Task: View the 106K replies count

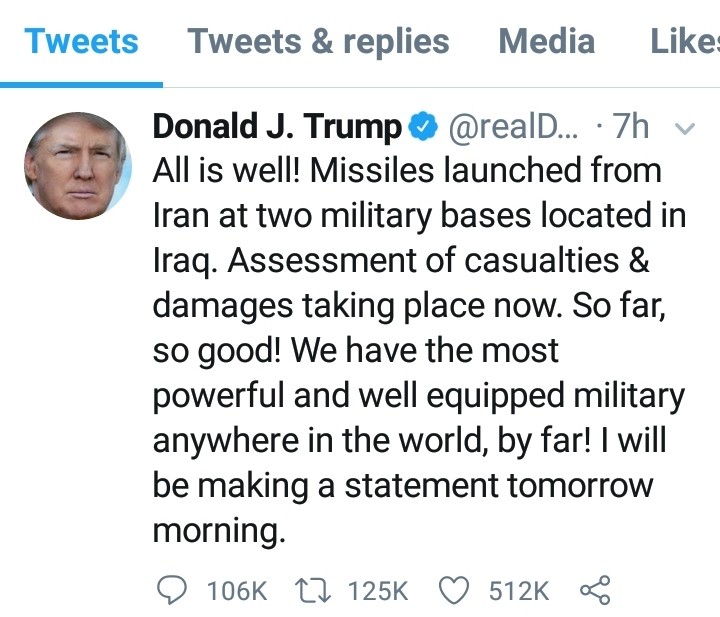Action: [236, 590]
